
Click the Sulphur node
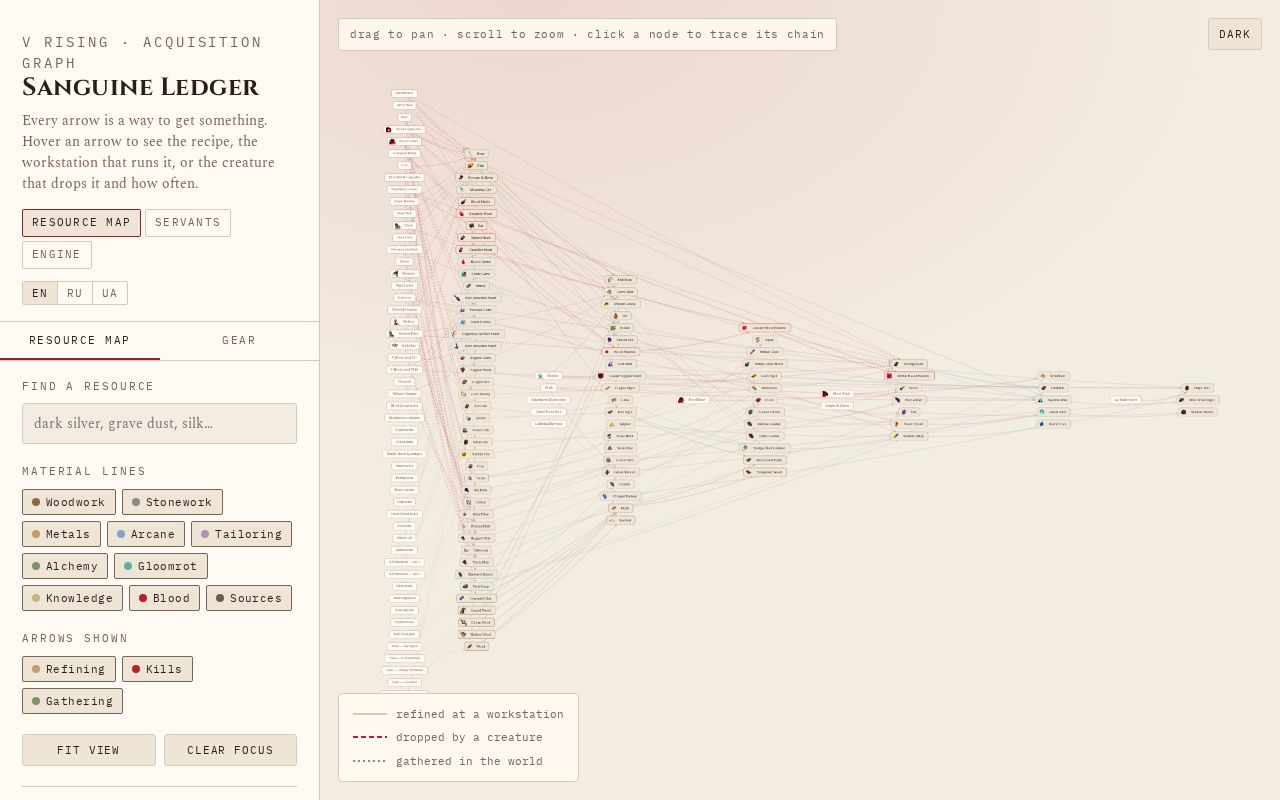[621, 424]
